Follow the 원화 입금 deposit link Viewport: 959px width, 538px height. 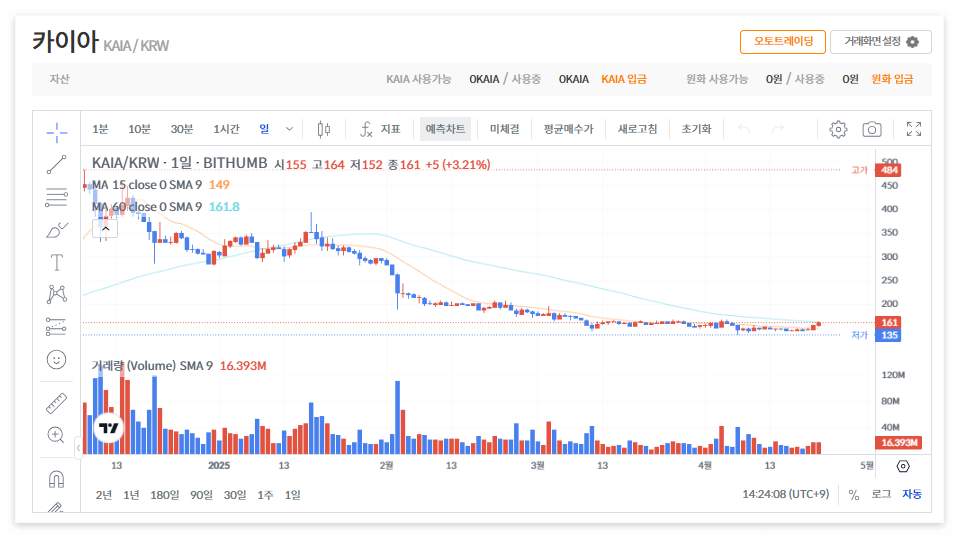pyautogui.click(x=892, y=79)
